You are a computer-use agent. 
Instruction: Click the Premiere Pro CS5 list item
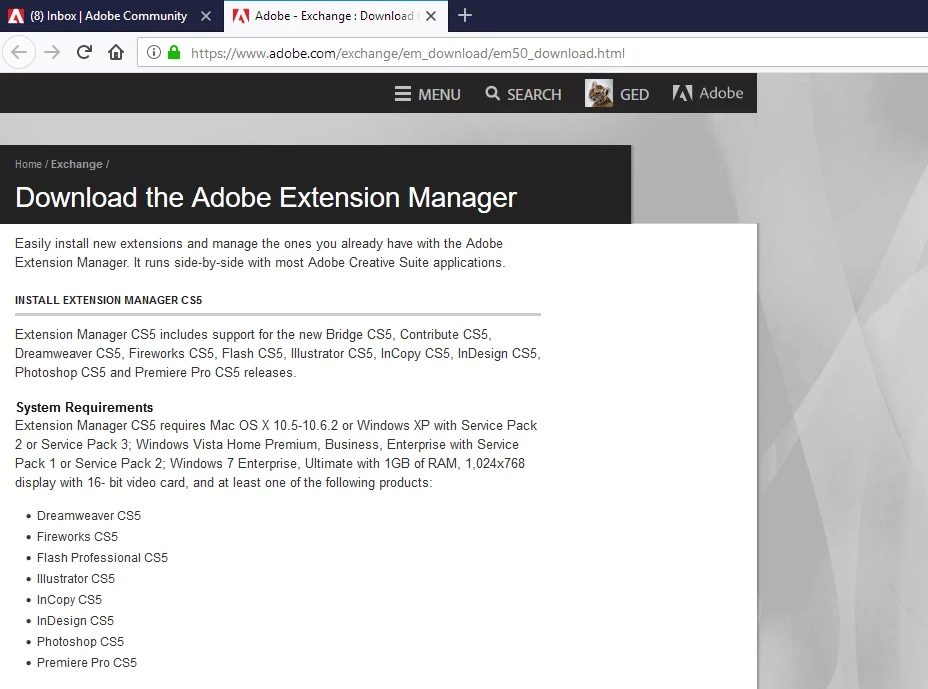[87, 662]
